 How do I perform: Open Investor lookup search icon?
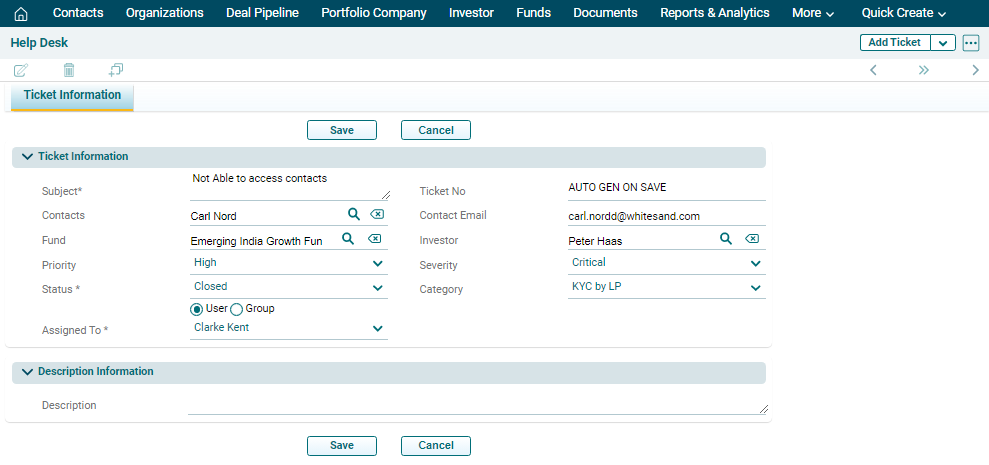point(726,239)
